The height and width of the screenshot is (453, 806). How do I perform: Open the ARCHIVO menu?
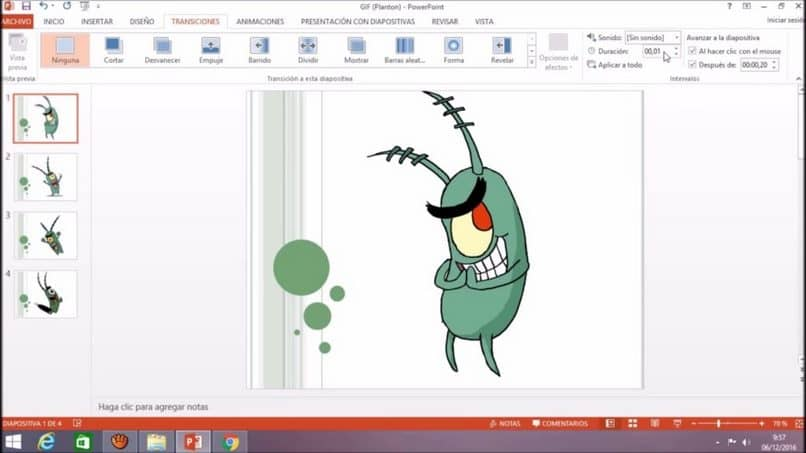tap(17, 21)
